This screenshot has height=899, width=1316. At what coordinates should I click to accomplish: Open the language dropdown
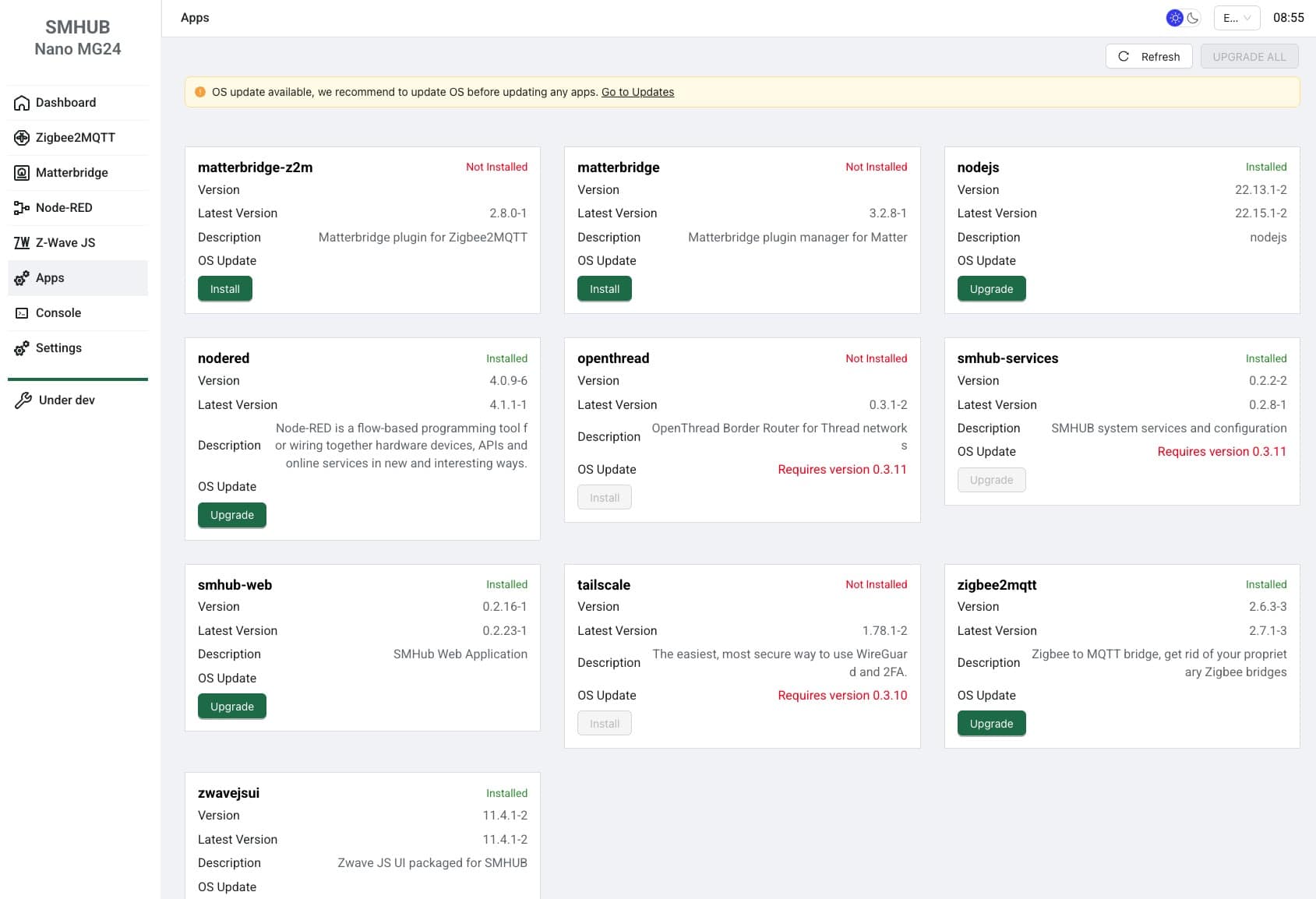(x=1237, y=18)
